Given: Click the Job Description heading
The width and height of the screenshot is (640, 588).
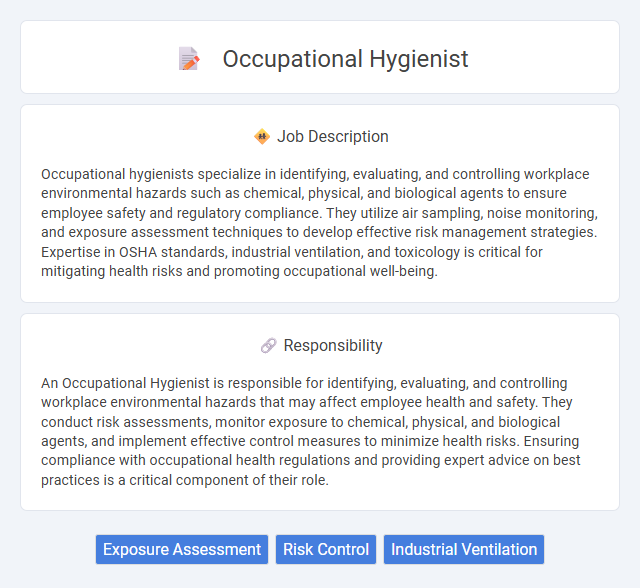Looking at the screenshot, I should click(333, 136).
